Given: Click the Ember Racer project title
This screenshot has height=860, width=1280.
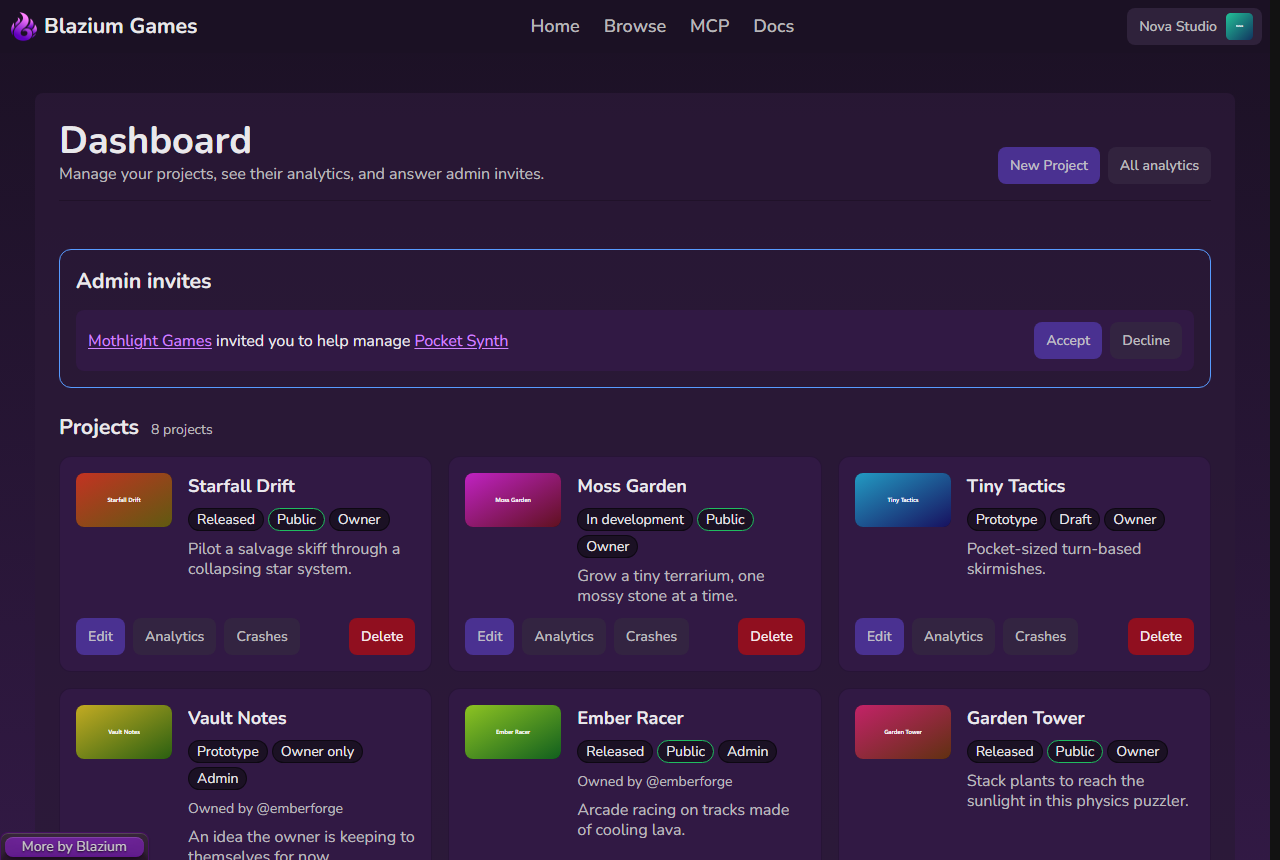Looking at the screenshot, I should click(631, 718).
